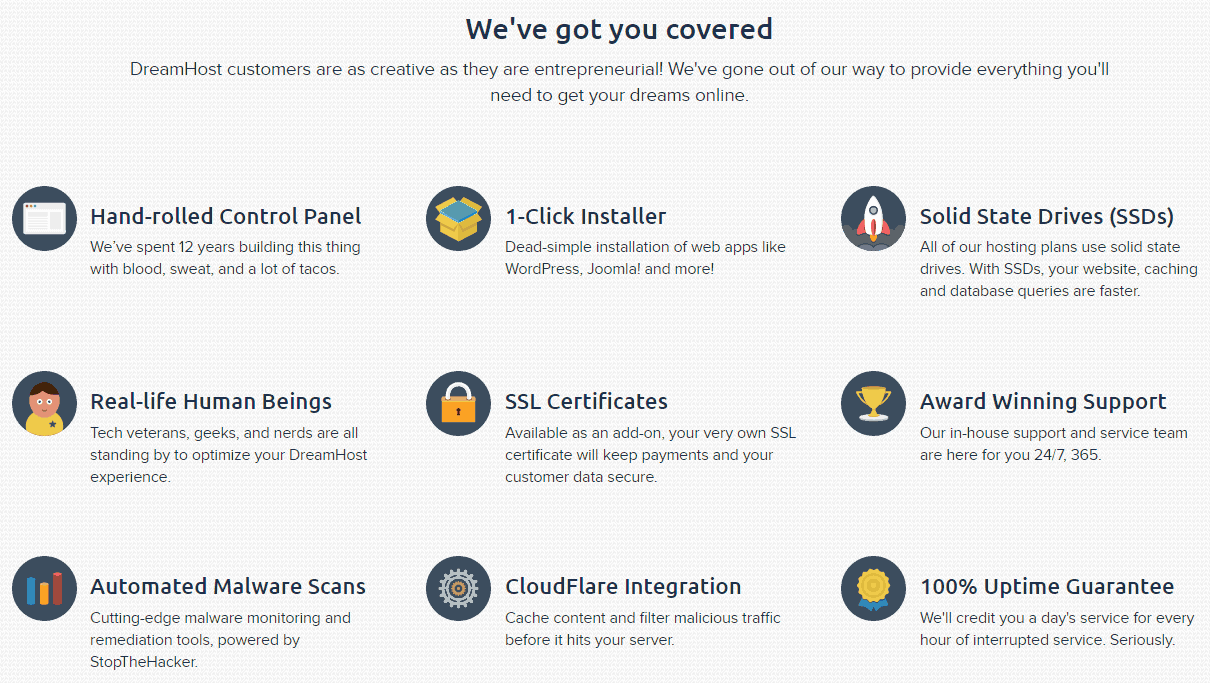Click the text "Tech veterans, geeks, and nerds are all"

coord(224,433)
